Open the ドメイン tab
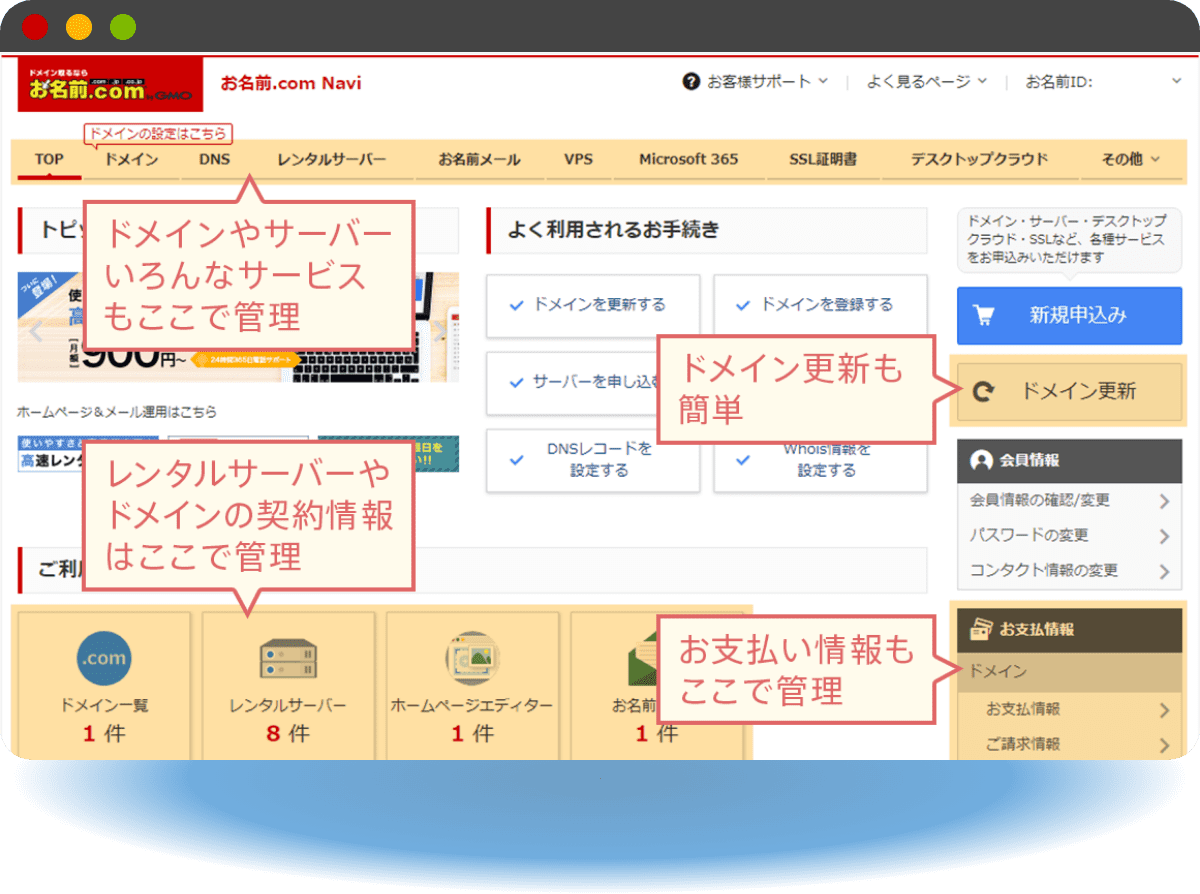This screenshot has height=894, width=1200. click(131, 159)
